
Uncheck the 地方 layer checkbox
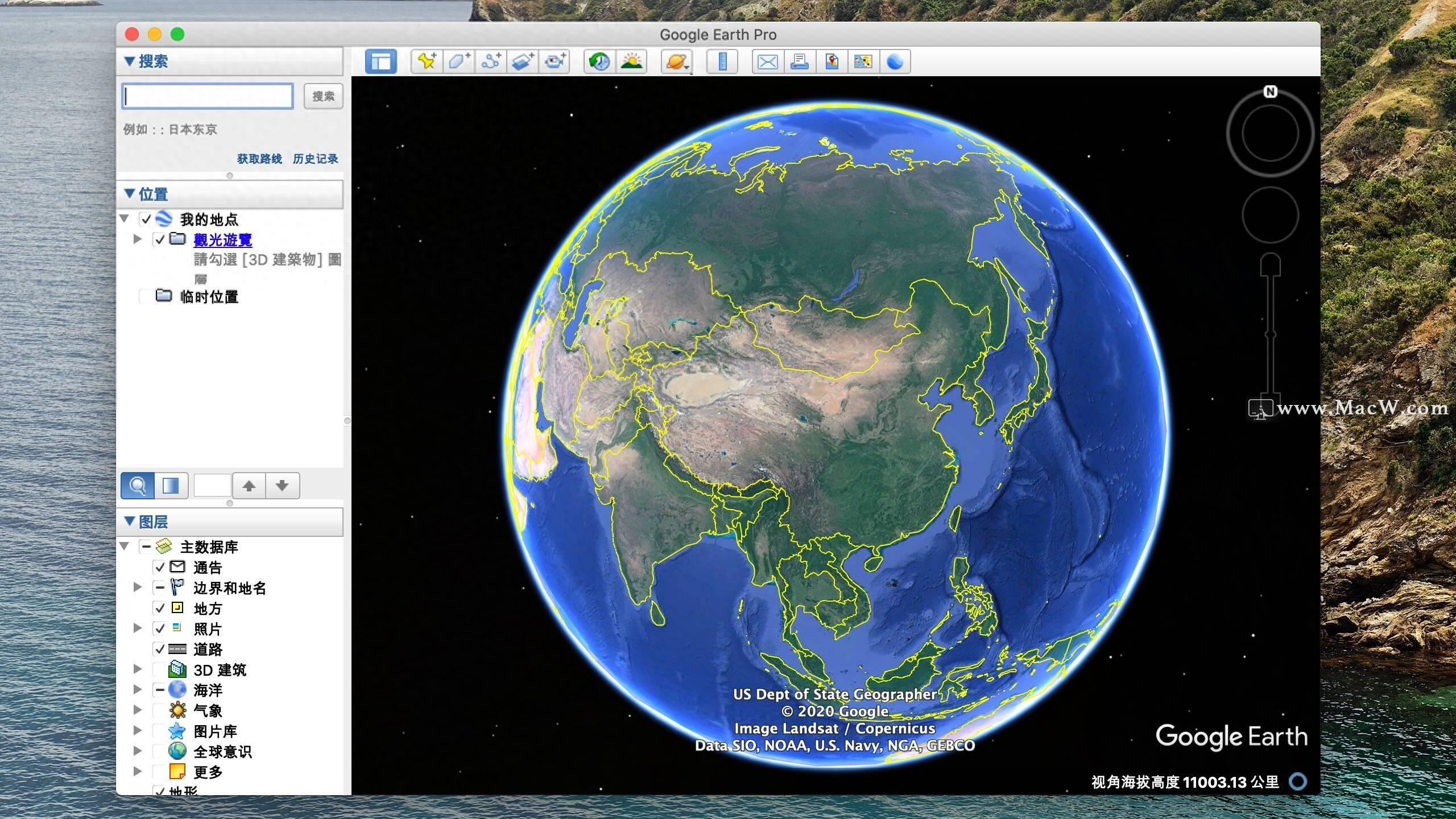[160, 608]
